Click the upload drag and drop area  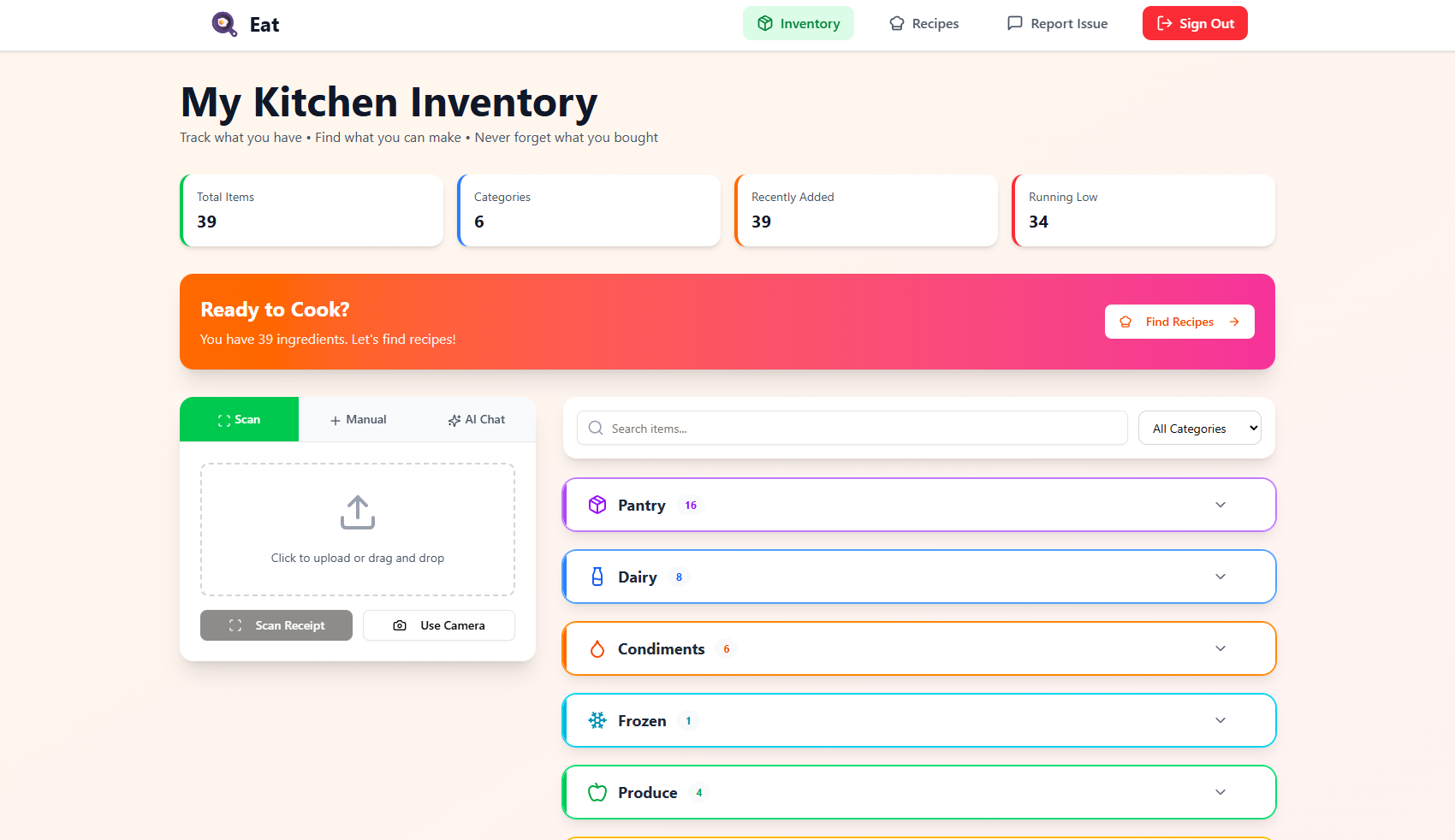pos(357,529)
